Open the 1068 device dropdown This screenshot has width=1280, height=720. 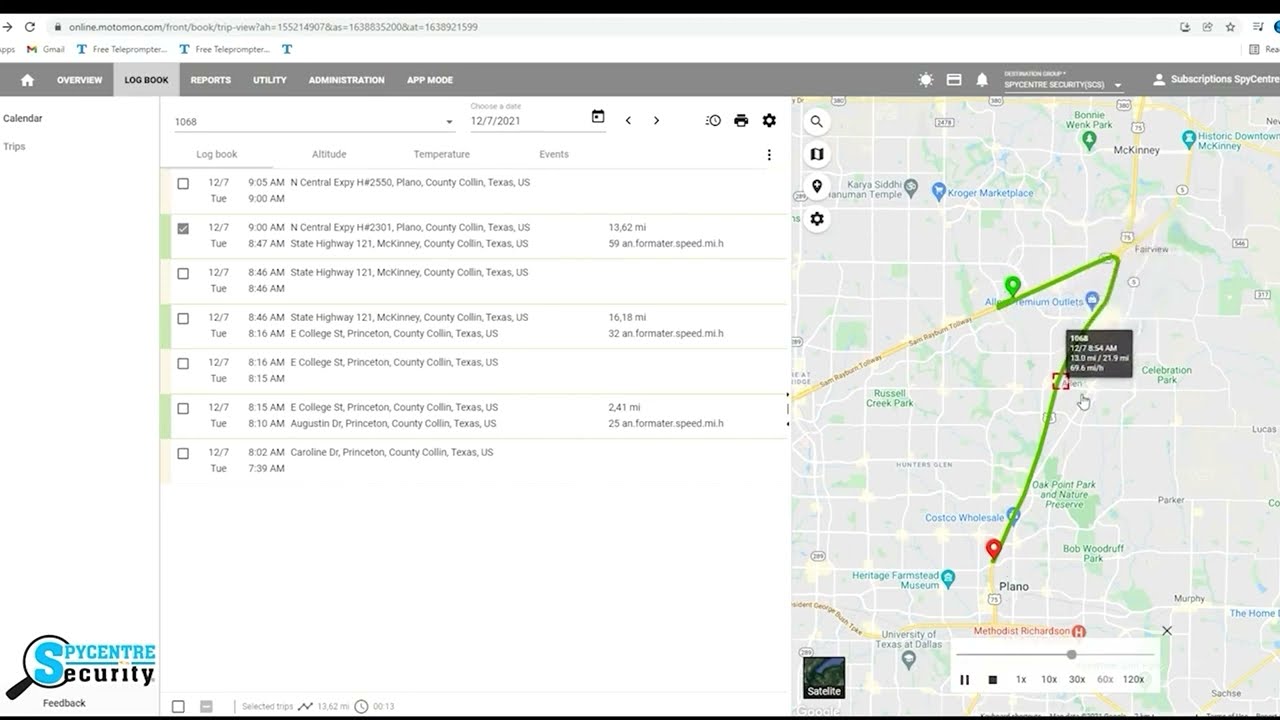[x=315, y=122]
